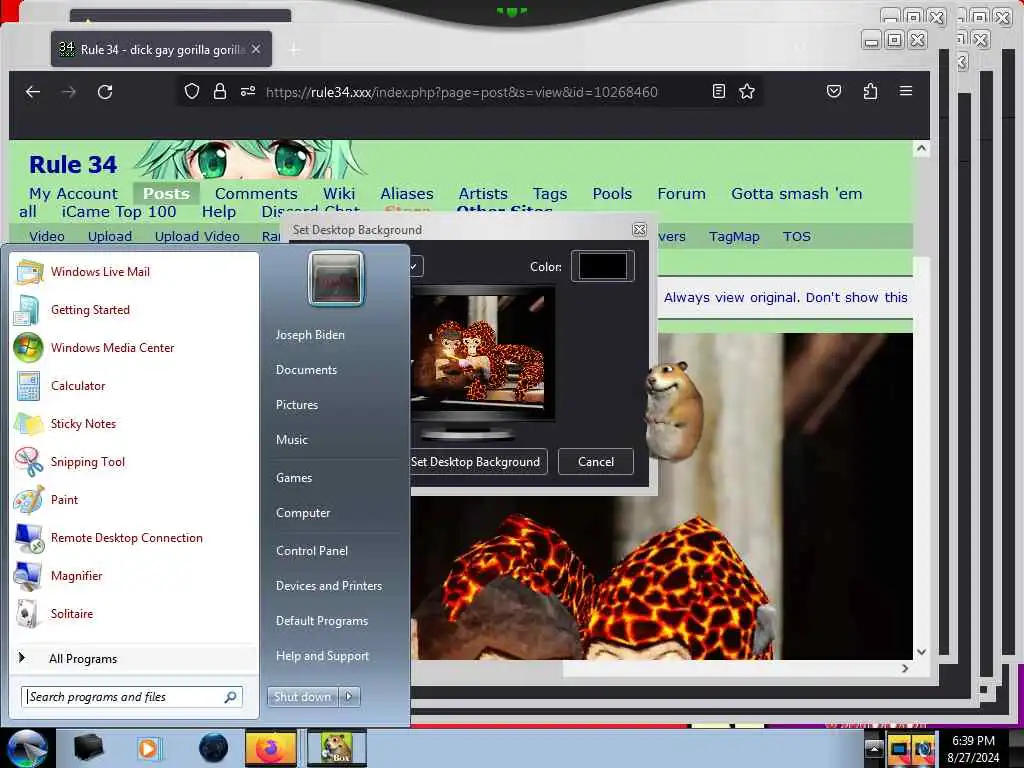The width and height of the screenshot is (1024, 768).
Task: Open a new tab with the plus icon
Action: (295, 50)
